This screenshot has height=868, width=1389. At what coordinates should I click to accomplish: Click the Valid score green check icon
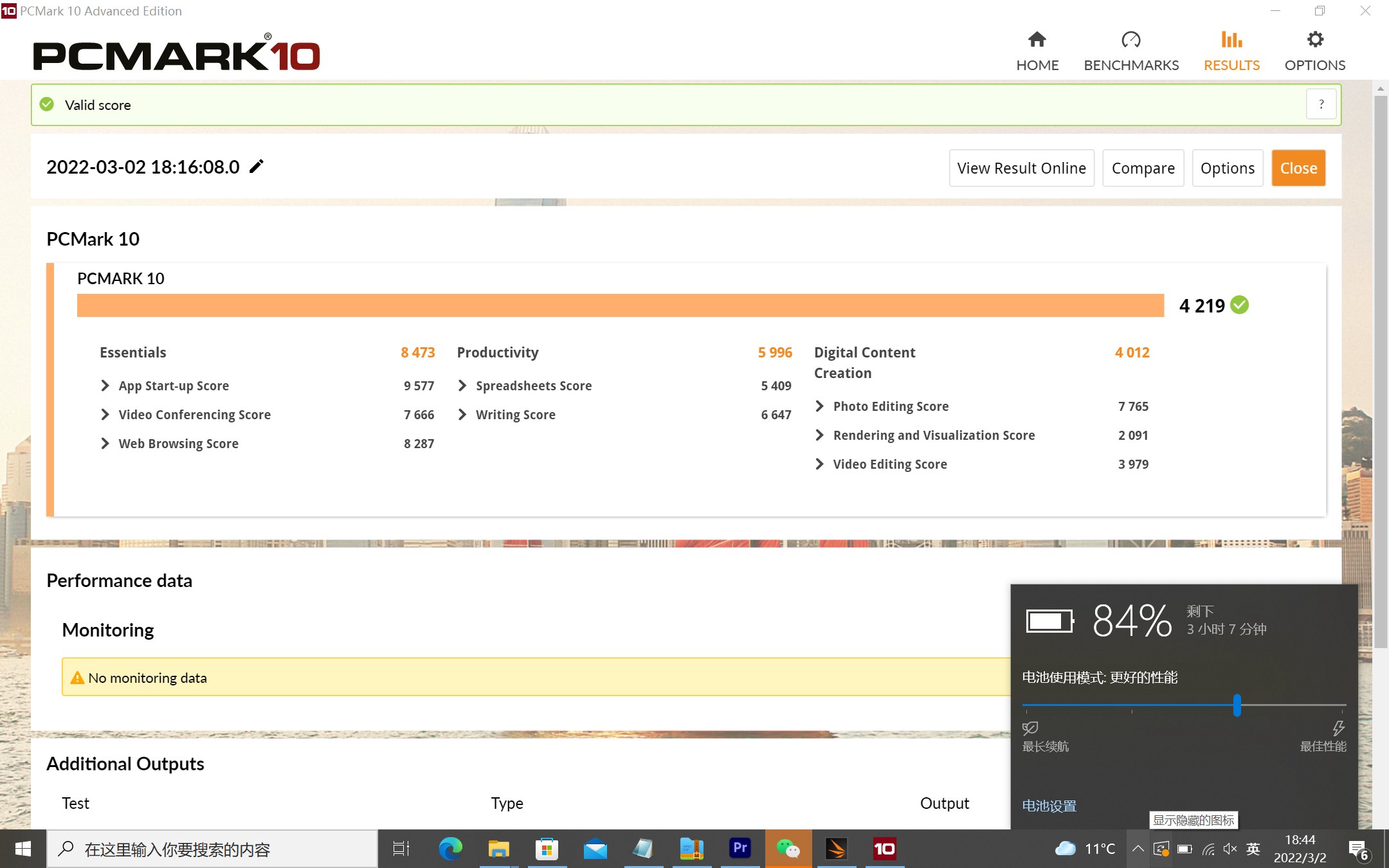pyautogui.click(x=47, y=104)
